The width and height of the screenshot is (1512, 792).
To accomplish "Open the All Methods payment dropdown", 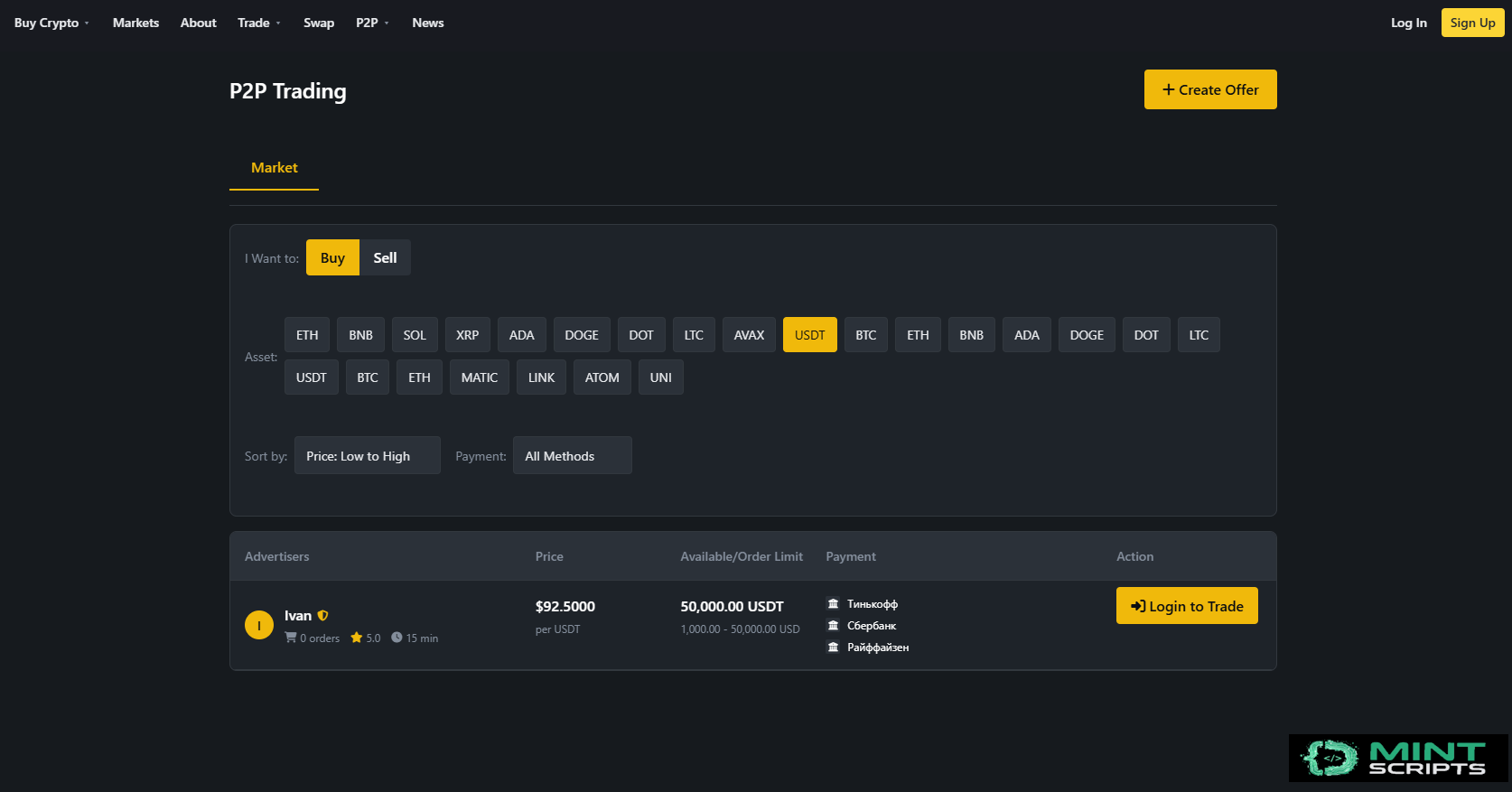I will [573, 456].
